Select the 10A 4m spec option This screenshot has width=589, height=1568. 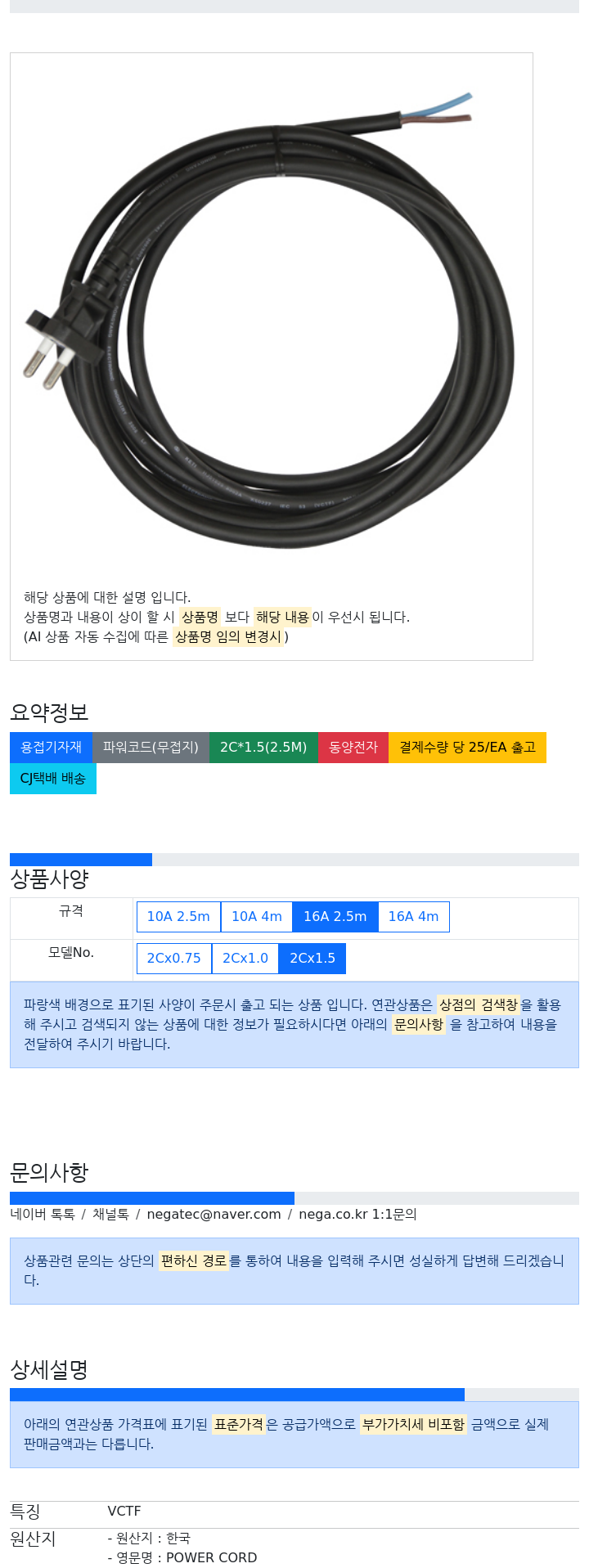(x=257, y=917)
